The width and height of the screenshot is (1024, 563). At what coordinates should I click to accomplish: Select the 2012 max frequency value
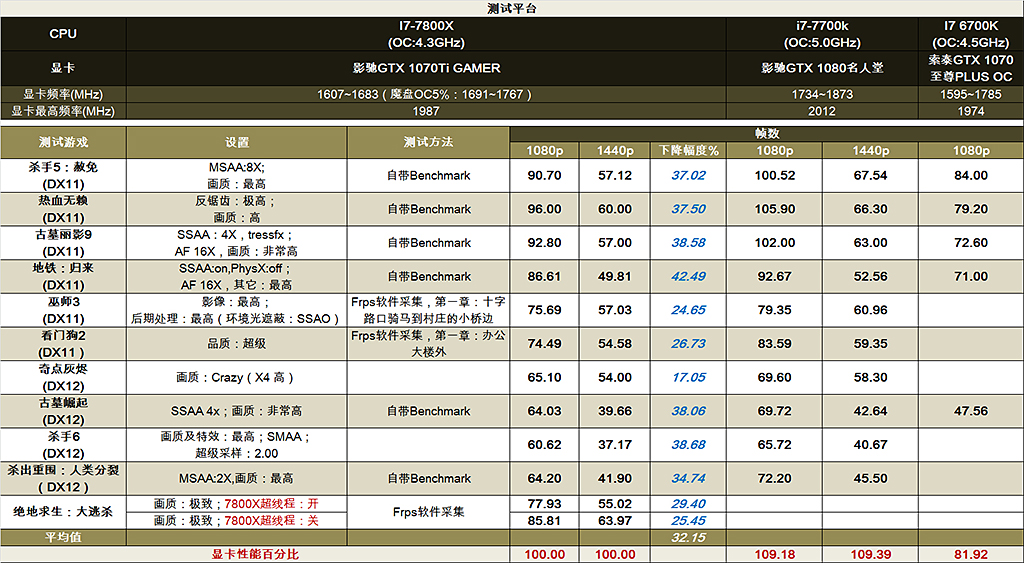822,111
